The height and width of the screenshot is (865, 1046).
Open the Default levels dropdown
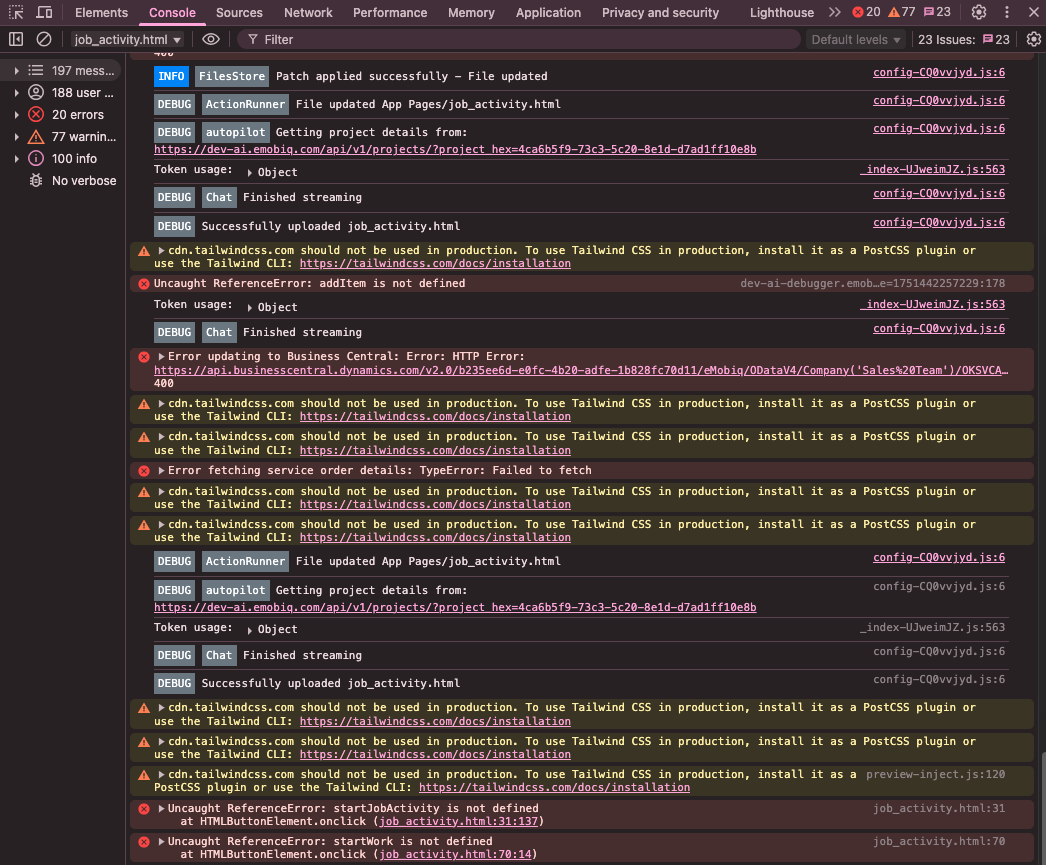[856, 39]
